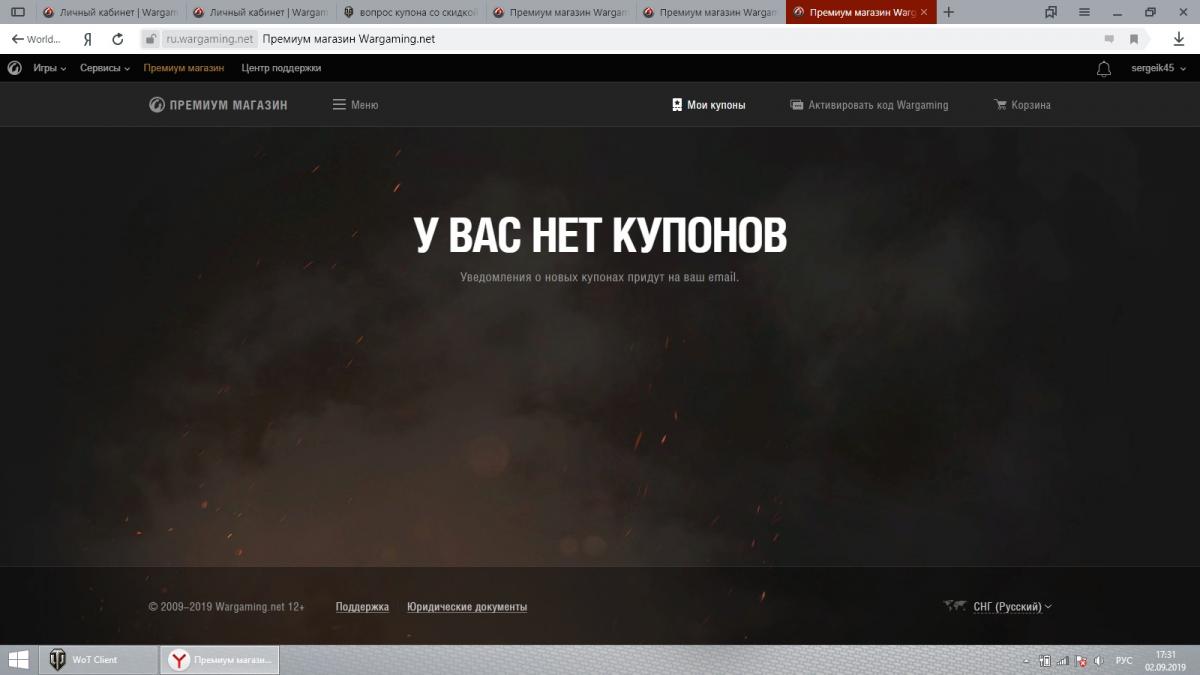The height and width of the screenshot is (675, 1200).
Task: Open the browser sidebar panel icon
Action: [17, 12]
